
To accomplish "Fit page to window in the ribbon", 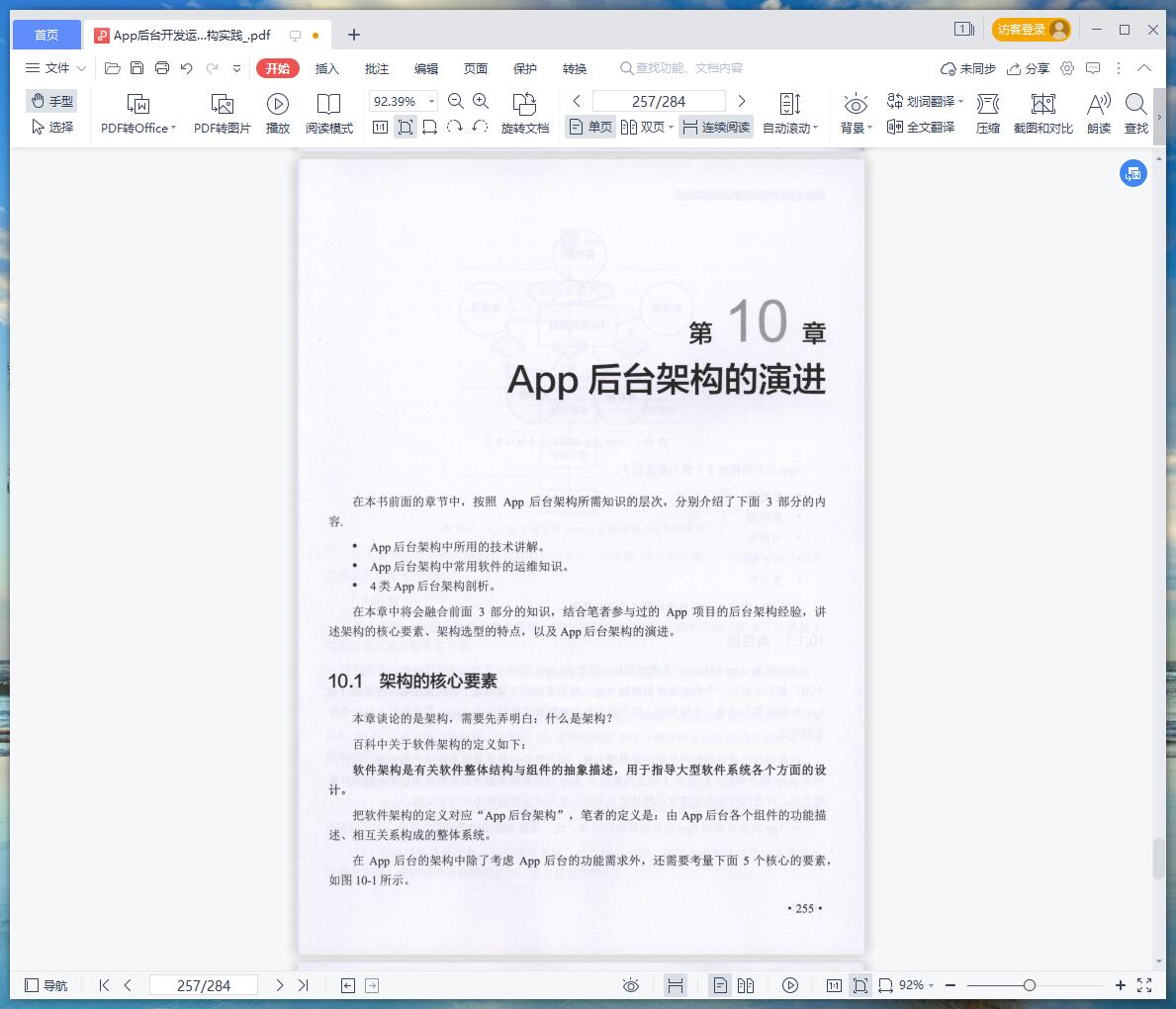I will [x=405, y=128].
